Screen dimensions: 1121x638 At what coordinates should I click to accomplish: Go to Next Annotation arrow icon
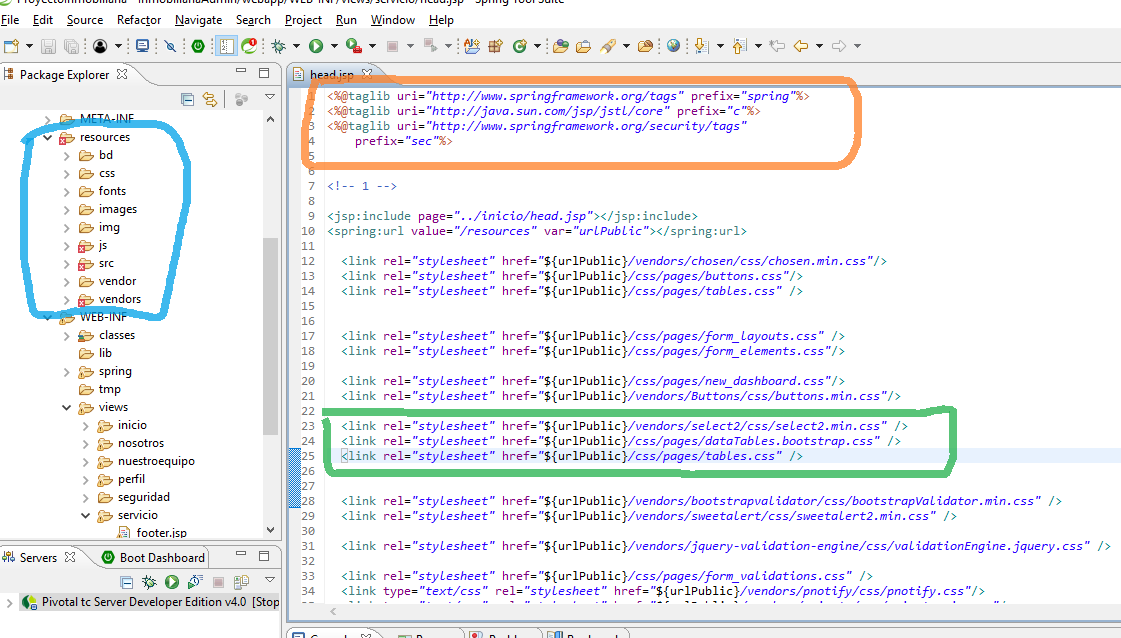pos(701,46)
